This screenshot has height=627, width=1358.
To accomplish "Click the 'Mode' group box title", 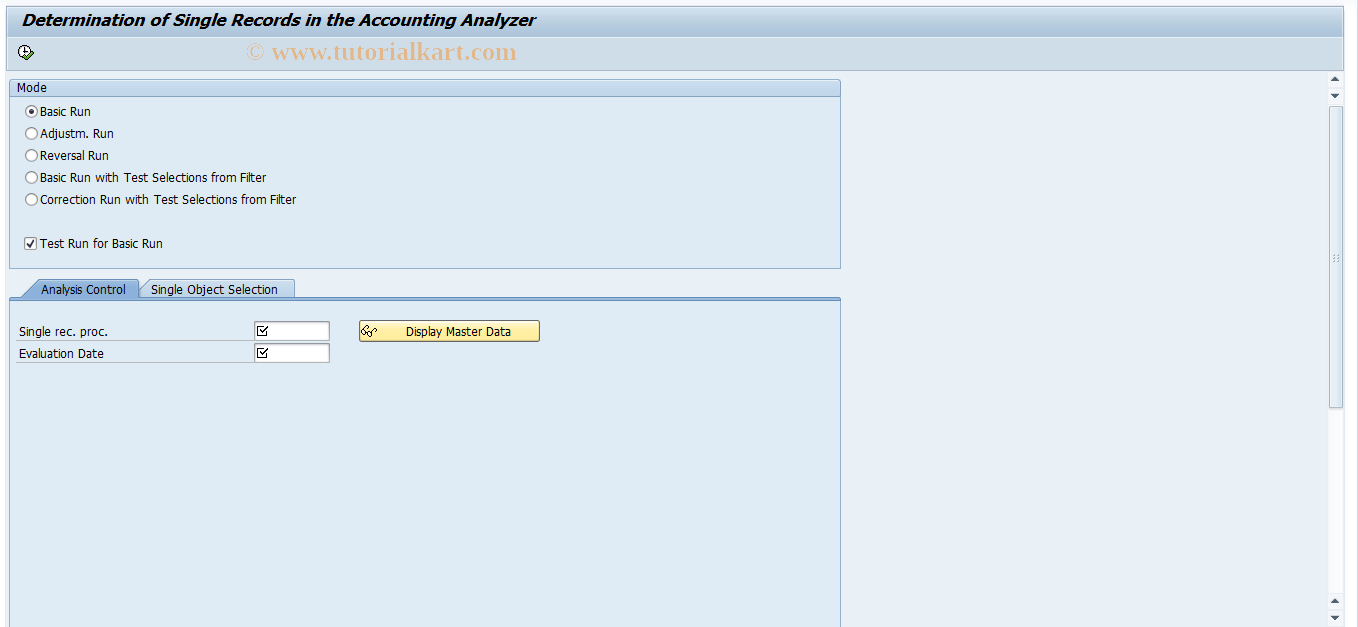I will coord(32,88).
